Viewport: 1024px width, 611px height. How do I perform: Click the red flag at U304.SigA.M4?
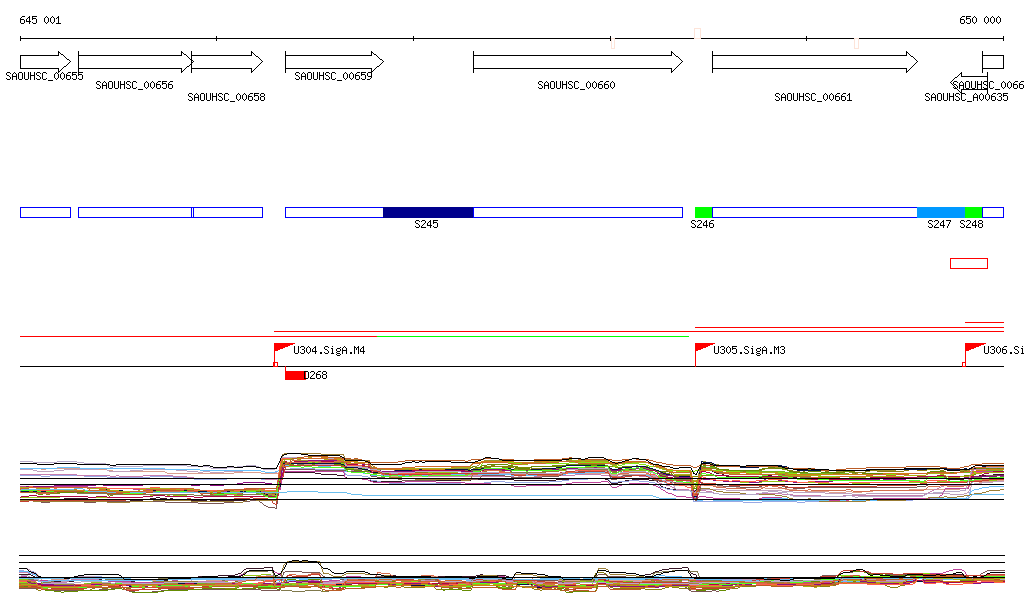[x=283, y=349]
